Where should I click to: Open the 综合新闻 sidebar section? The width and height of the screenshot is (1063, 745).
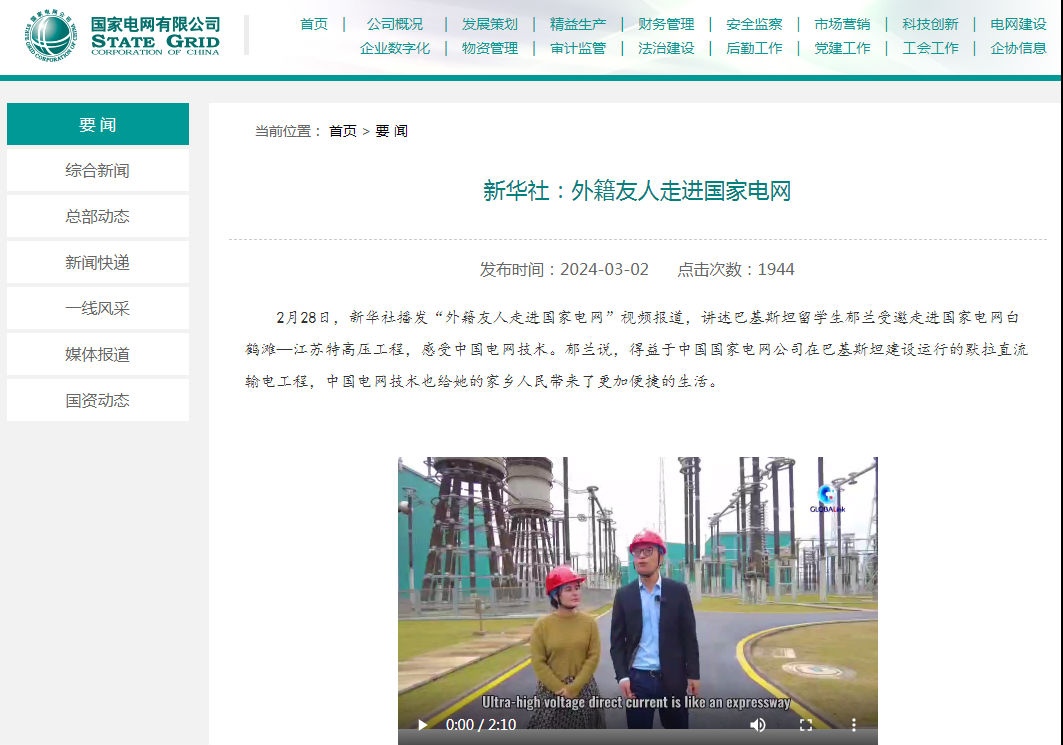pyautogui.click(x=98, y=170)
